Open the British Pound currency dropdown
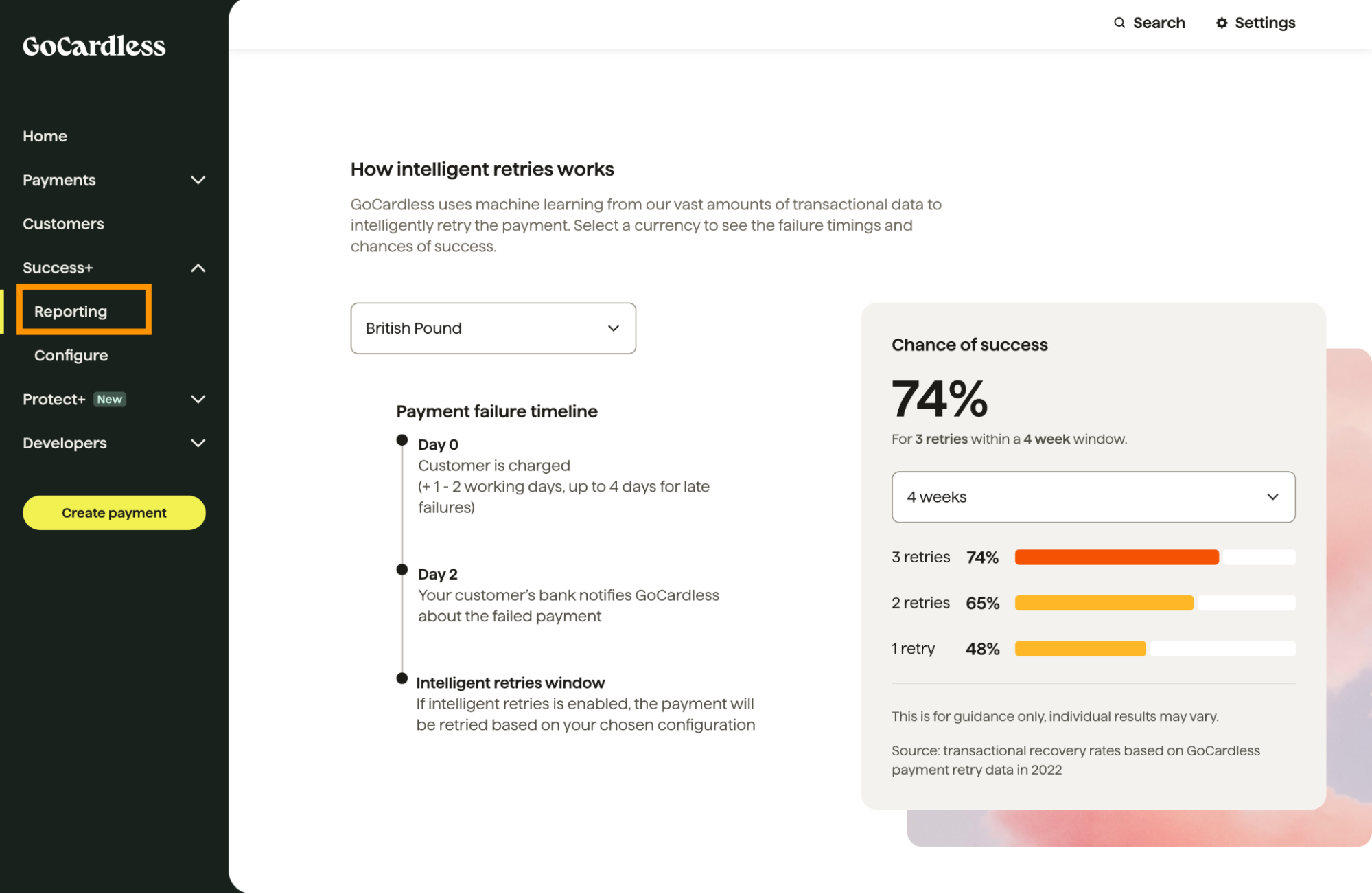Viewport: 1372px width, 894px height. [493, 328]
